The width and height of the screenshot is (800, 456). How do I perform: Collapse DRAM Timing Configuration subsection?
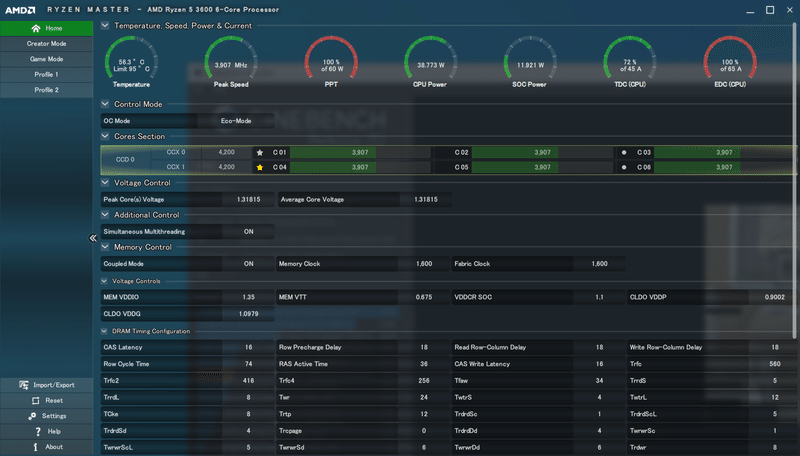[104, 331]
